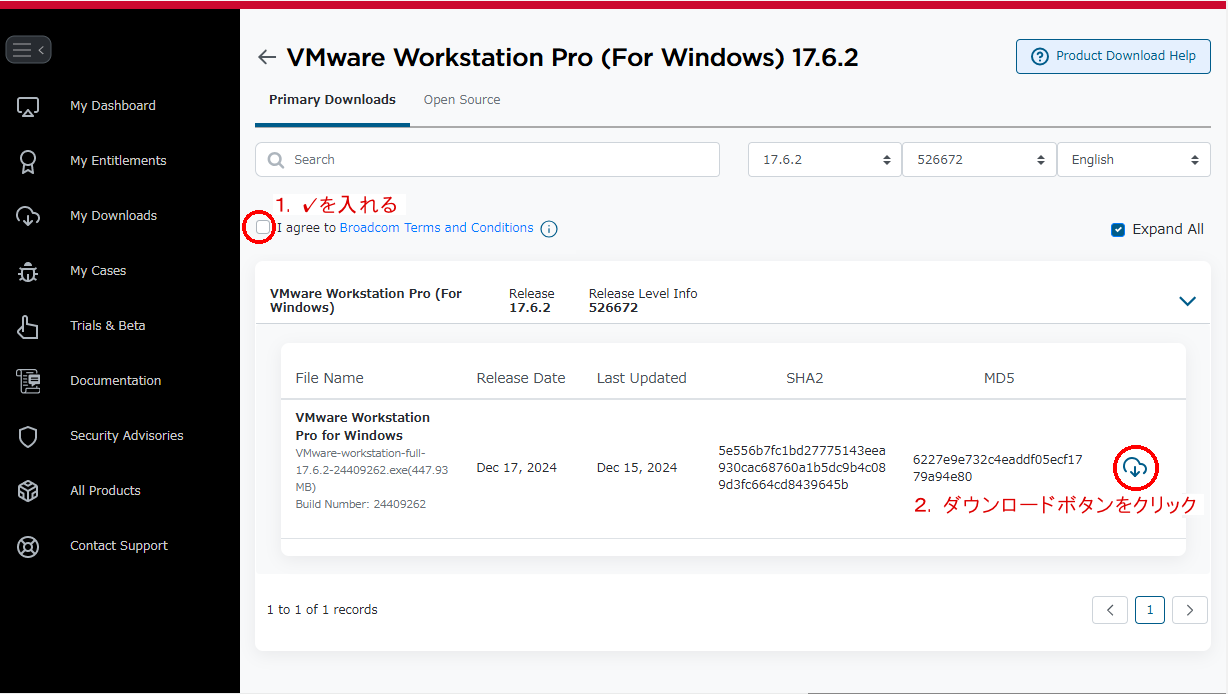
Task: Click the My Cases bug icon
Action: (28, 271)
